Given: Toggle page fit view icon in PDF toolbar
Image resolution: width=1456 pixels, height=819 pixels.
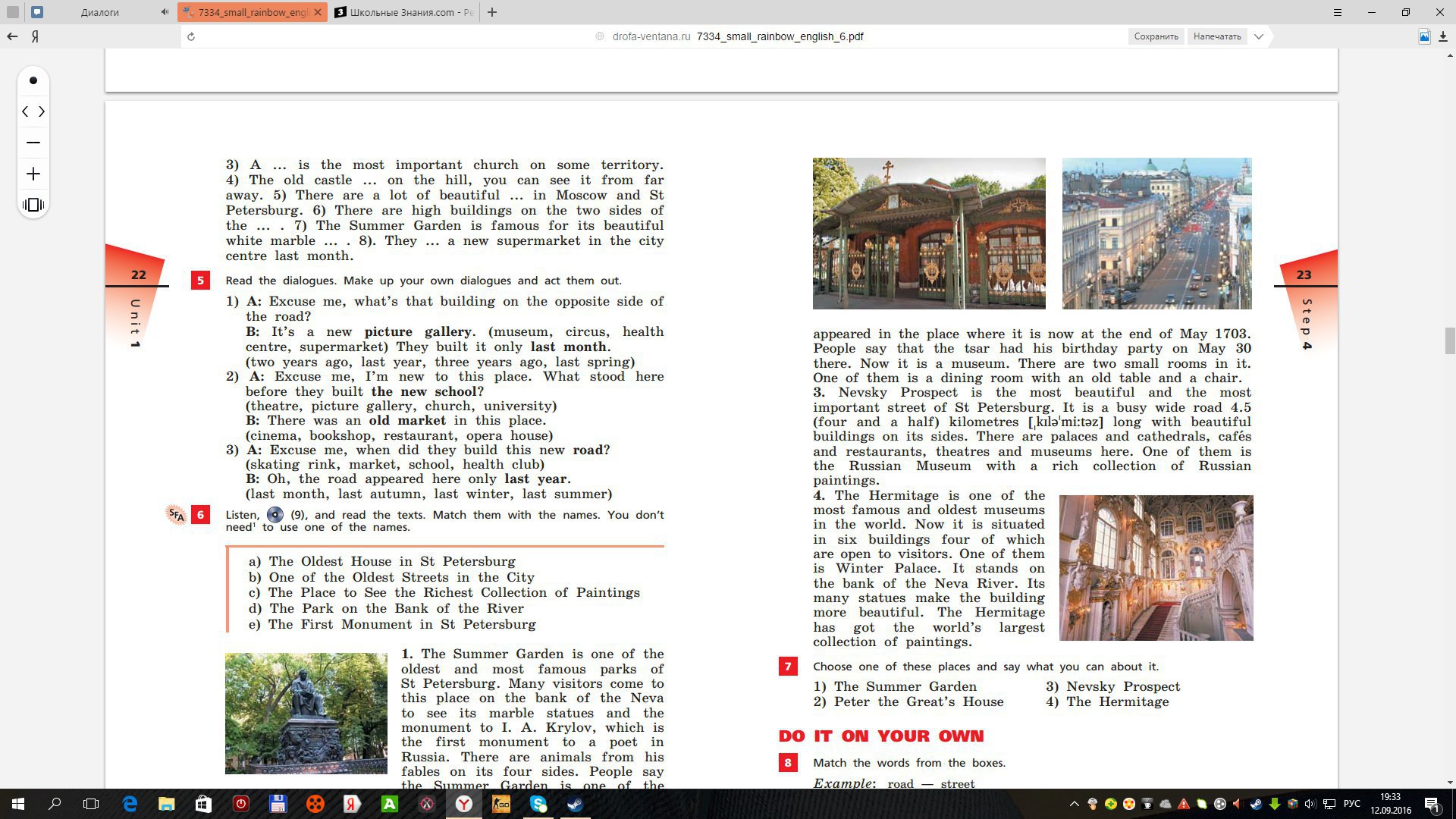Looking at the screenshot, I should (x=33, y=205).
